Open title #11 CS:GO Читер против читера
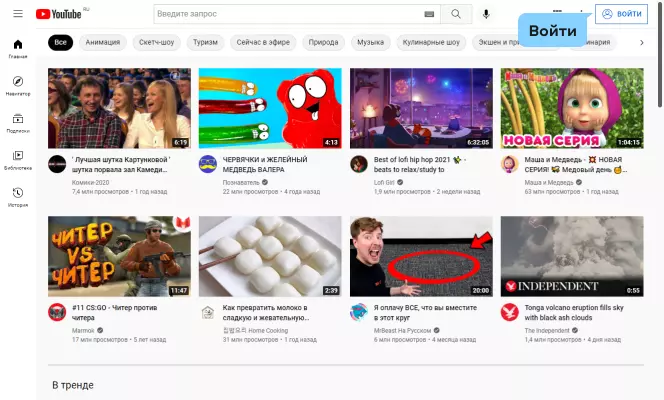 114,313
